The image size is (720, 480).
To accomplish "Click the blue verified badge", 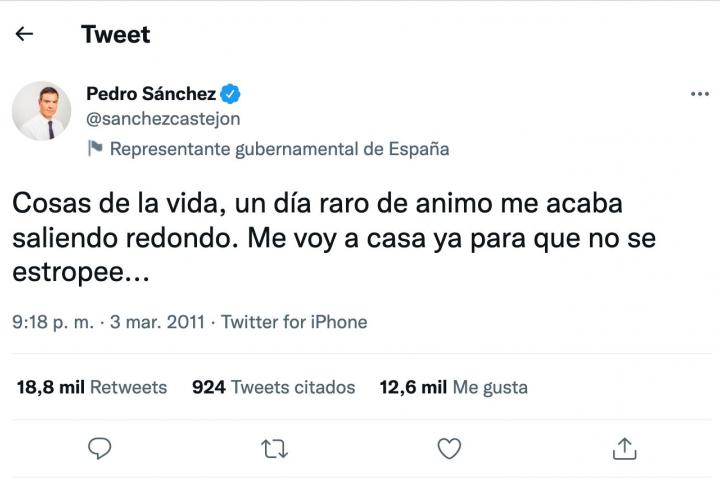I will [230, 94].
